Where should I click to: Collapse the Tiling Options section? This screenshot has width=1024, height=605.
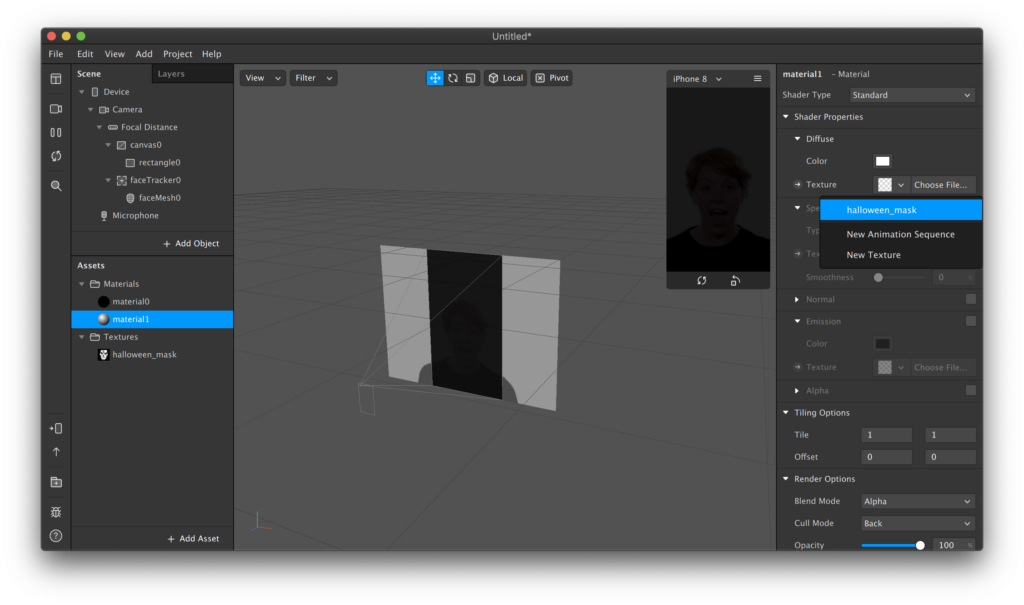tap(786, 413)
